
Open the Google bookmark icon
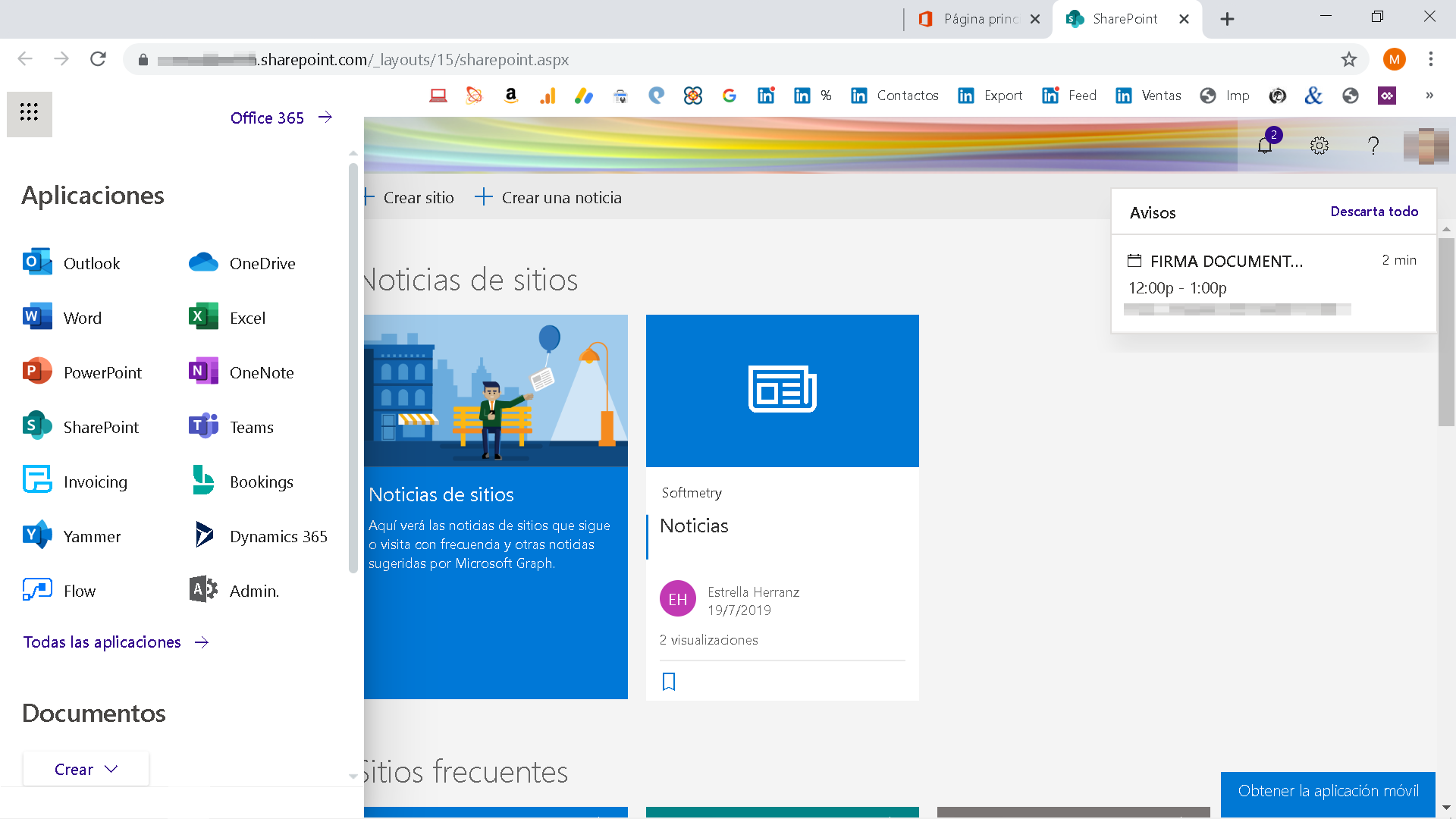click(730, 96)
